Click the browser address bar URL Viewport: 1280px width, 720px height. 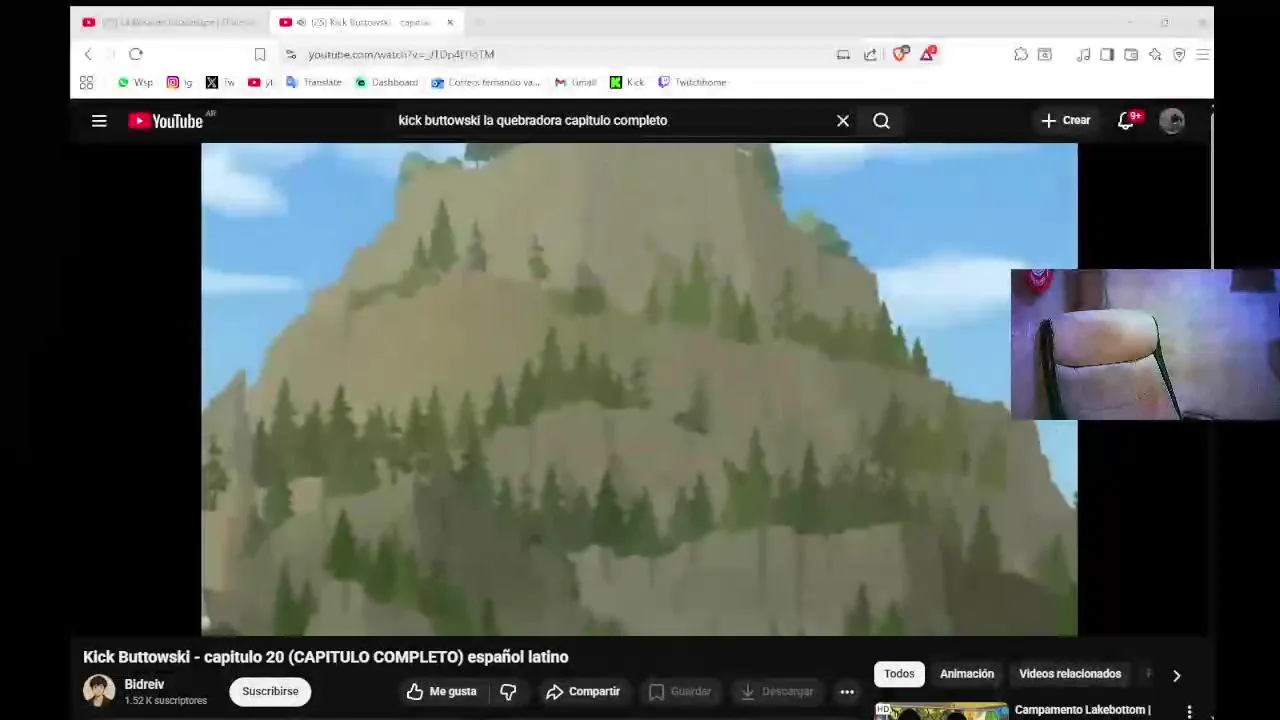coord(401,55)
